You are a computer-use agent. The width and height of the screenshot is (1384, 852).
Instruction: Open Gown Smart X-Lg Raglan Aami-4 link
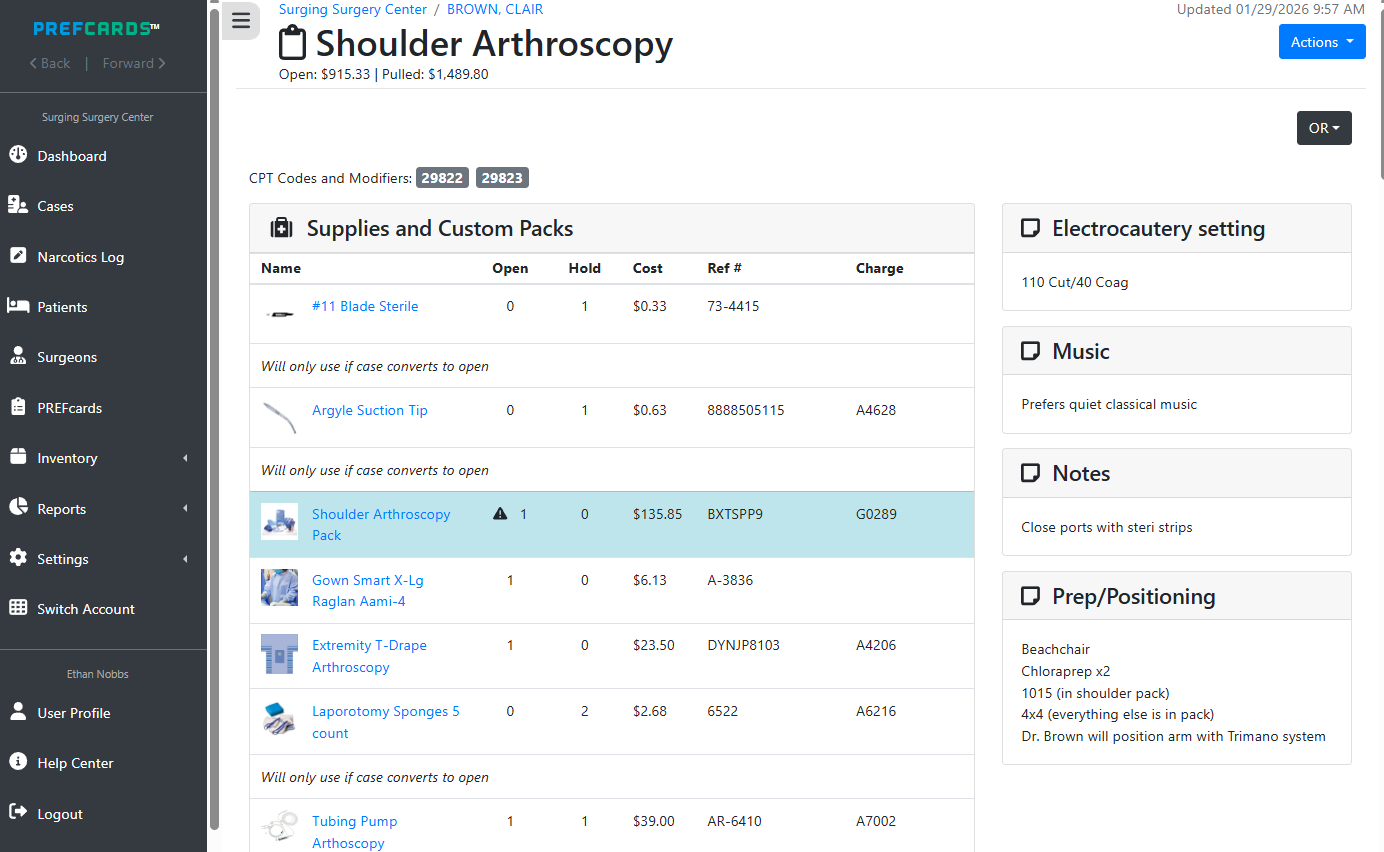(368, 590)
